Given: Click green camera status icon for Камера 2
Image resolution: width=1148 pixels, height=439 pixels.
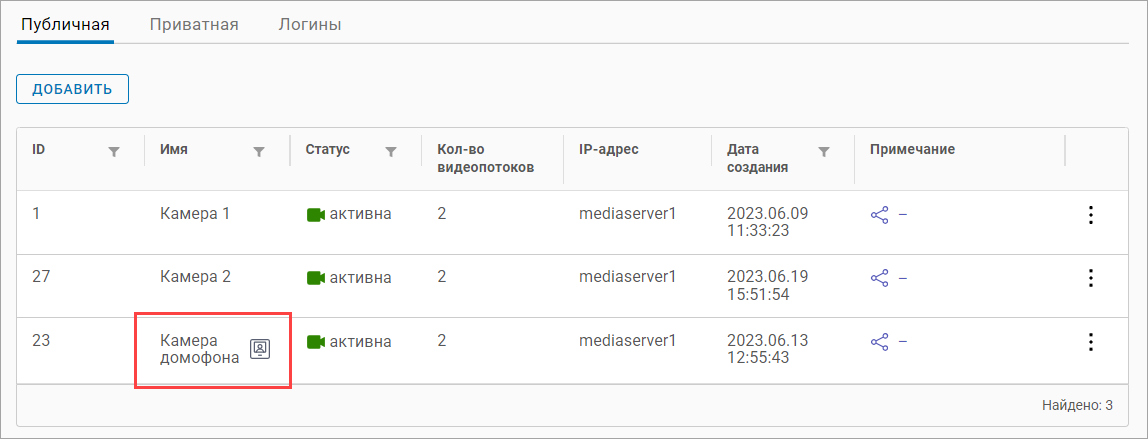Looking at the screenshot, I should 316,278.
